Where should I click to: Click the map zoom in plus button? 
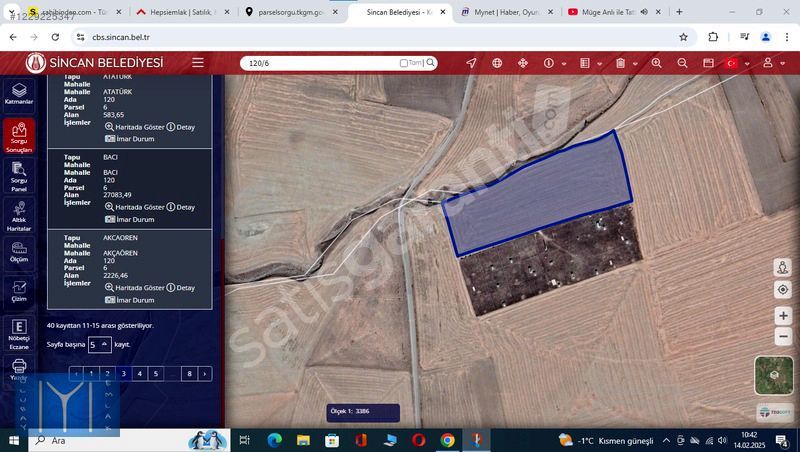[783, 316]
